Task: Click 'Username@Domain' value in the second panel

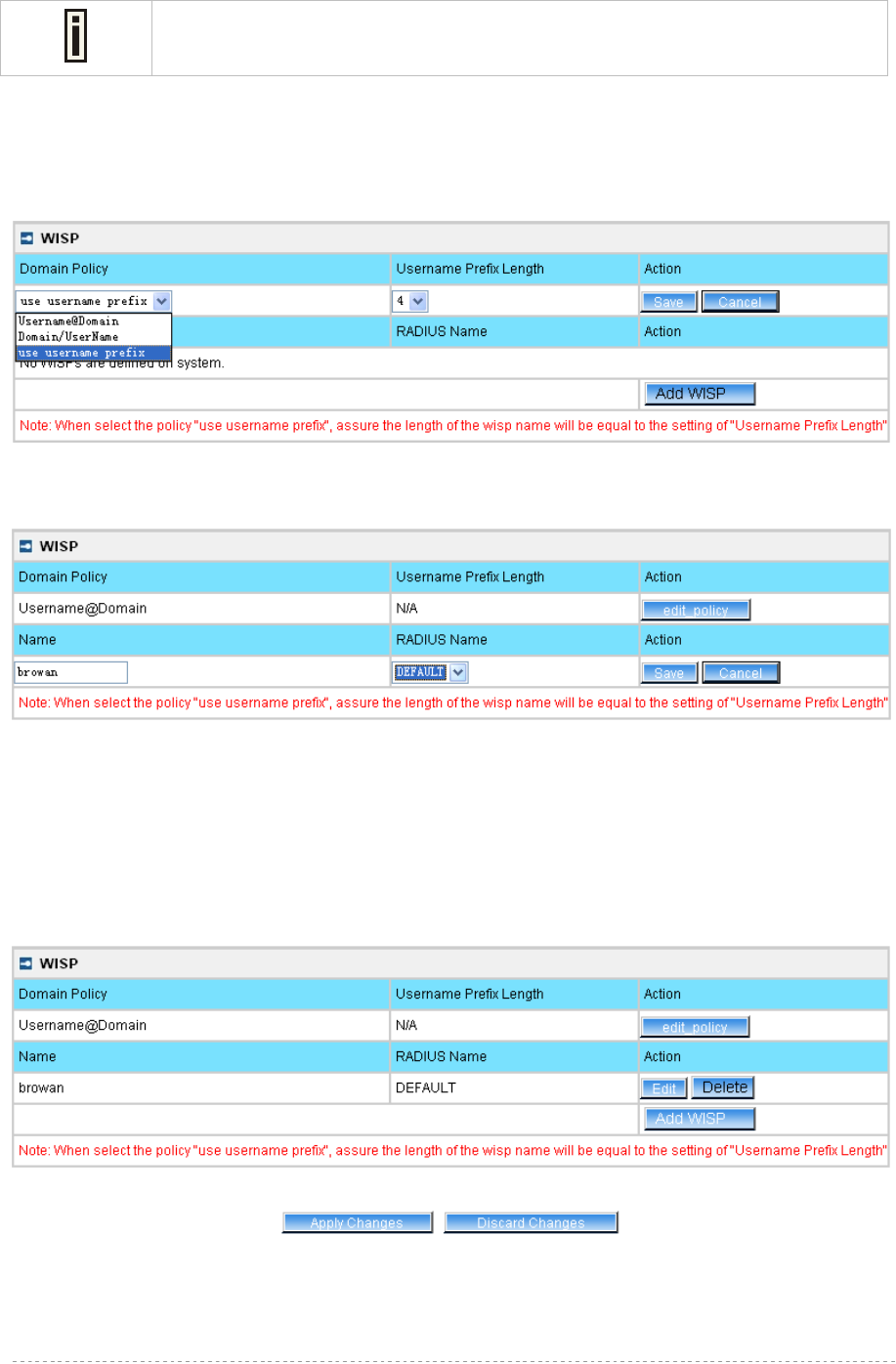Action: [83, 609]
